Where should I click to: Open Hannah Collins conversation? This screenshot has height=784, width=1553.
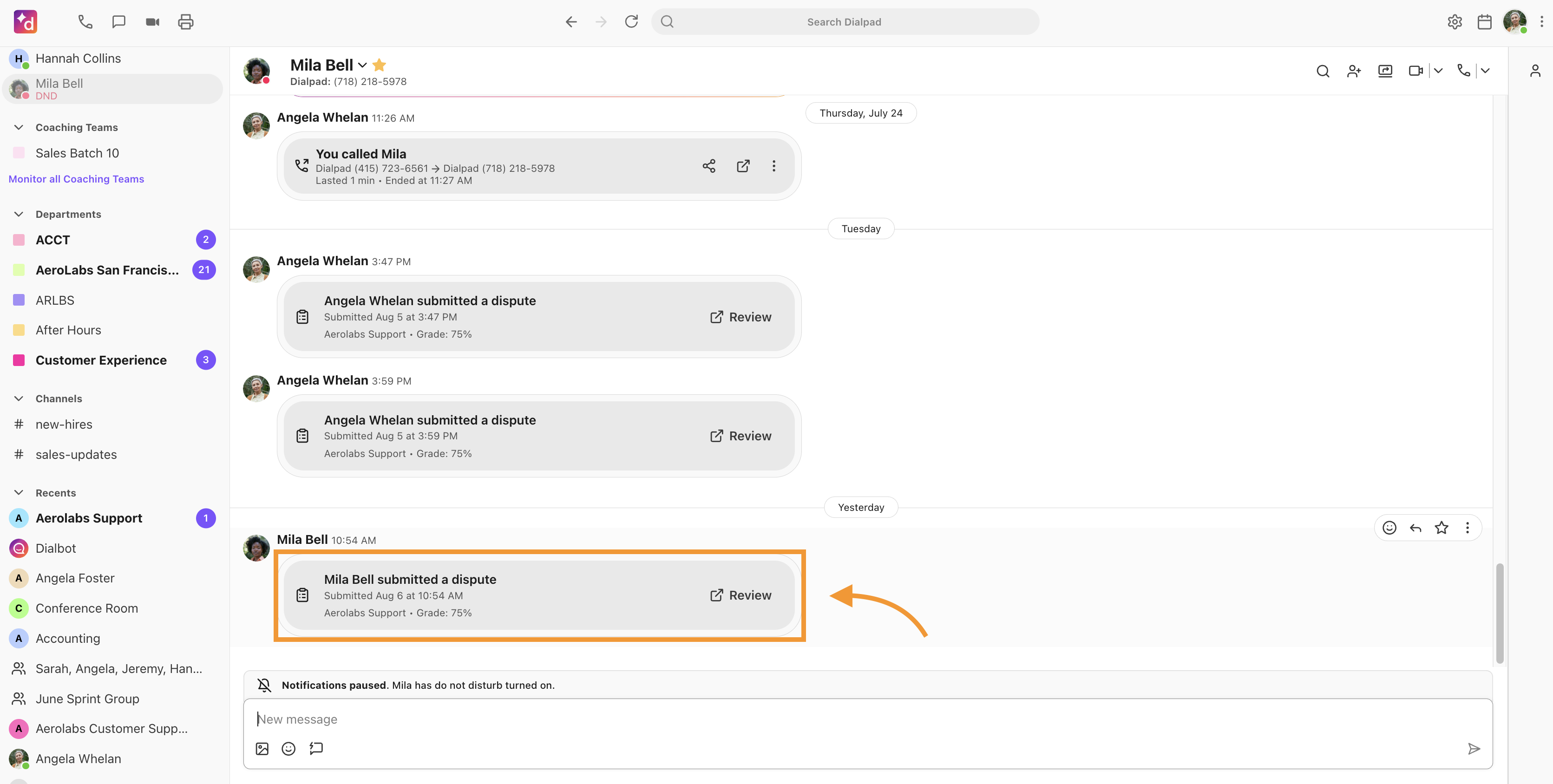coord(113,59)
